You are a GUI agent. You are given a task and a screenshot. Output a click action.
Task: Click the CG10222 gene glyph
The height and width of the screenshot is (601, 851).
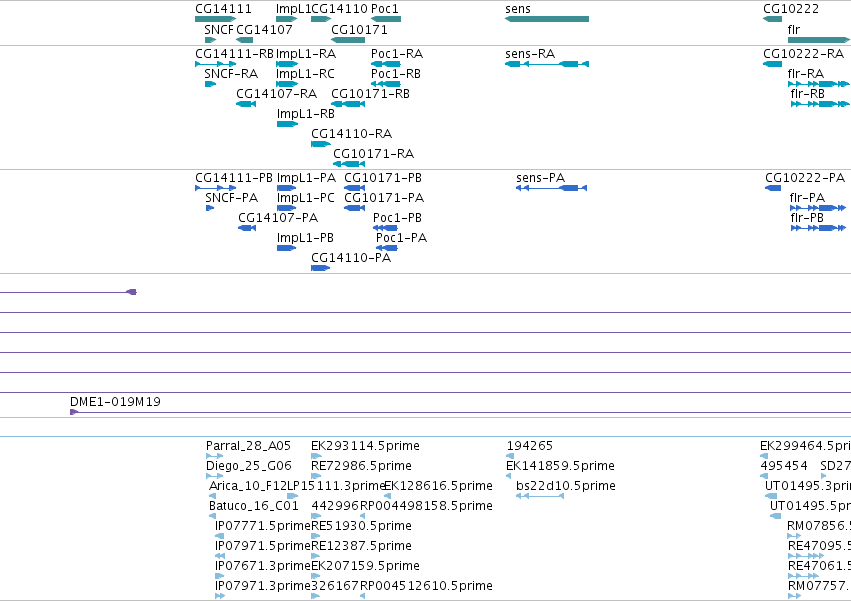[772, 19]
